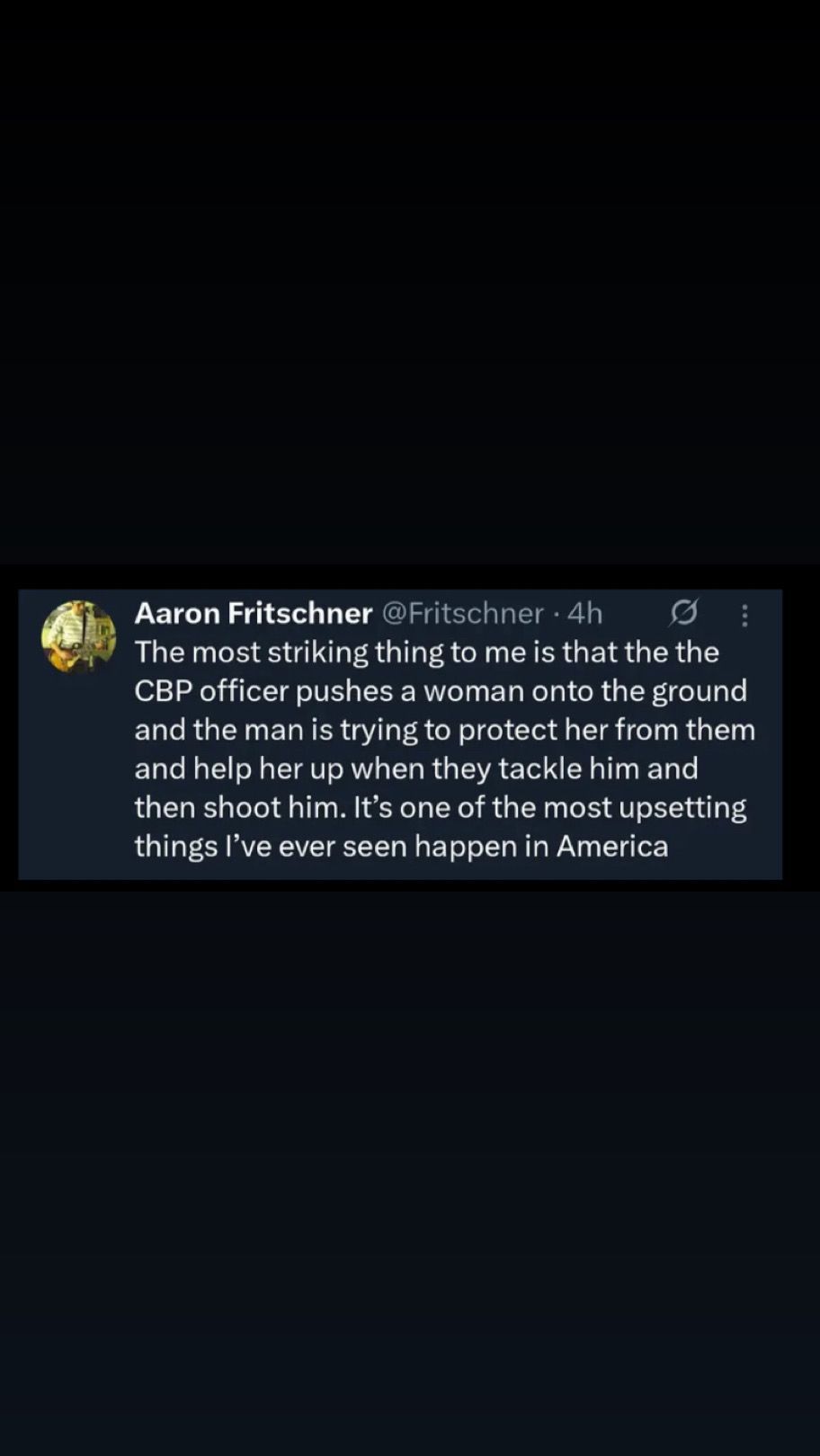Click the word "CBP" in the tweet
The height and width of the screenshot is (1456, 820).
point(162,690)
